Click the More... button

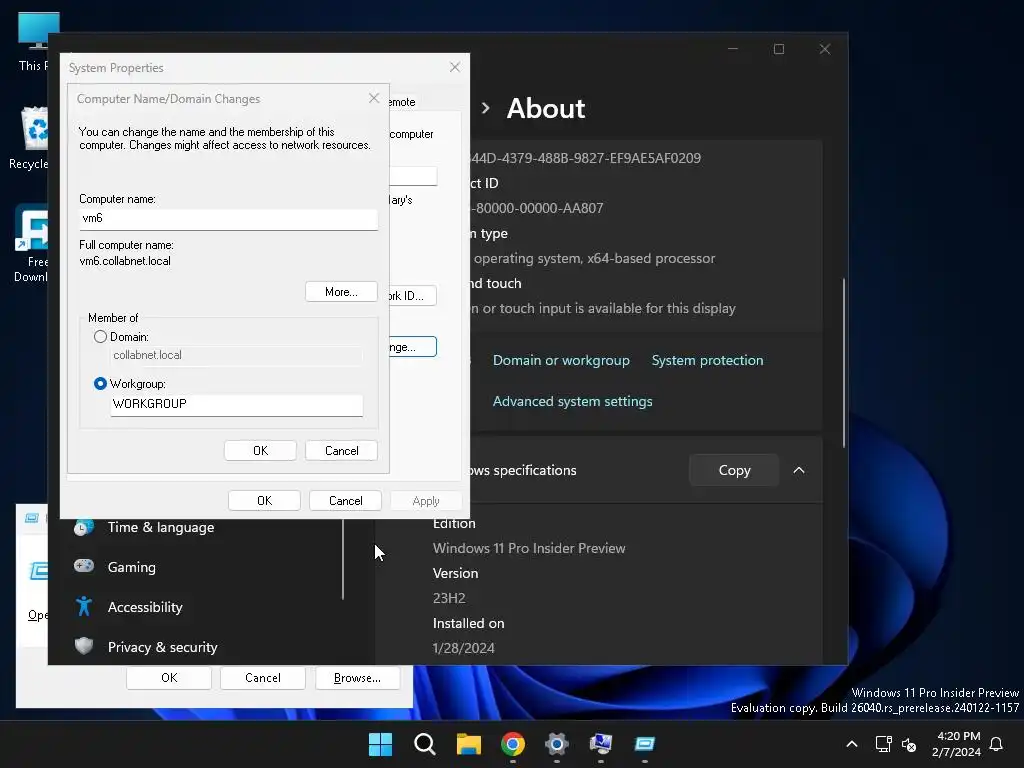(341, 292)
